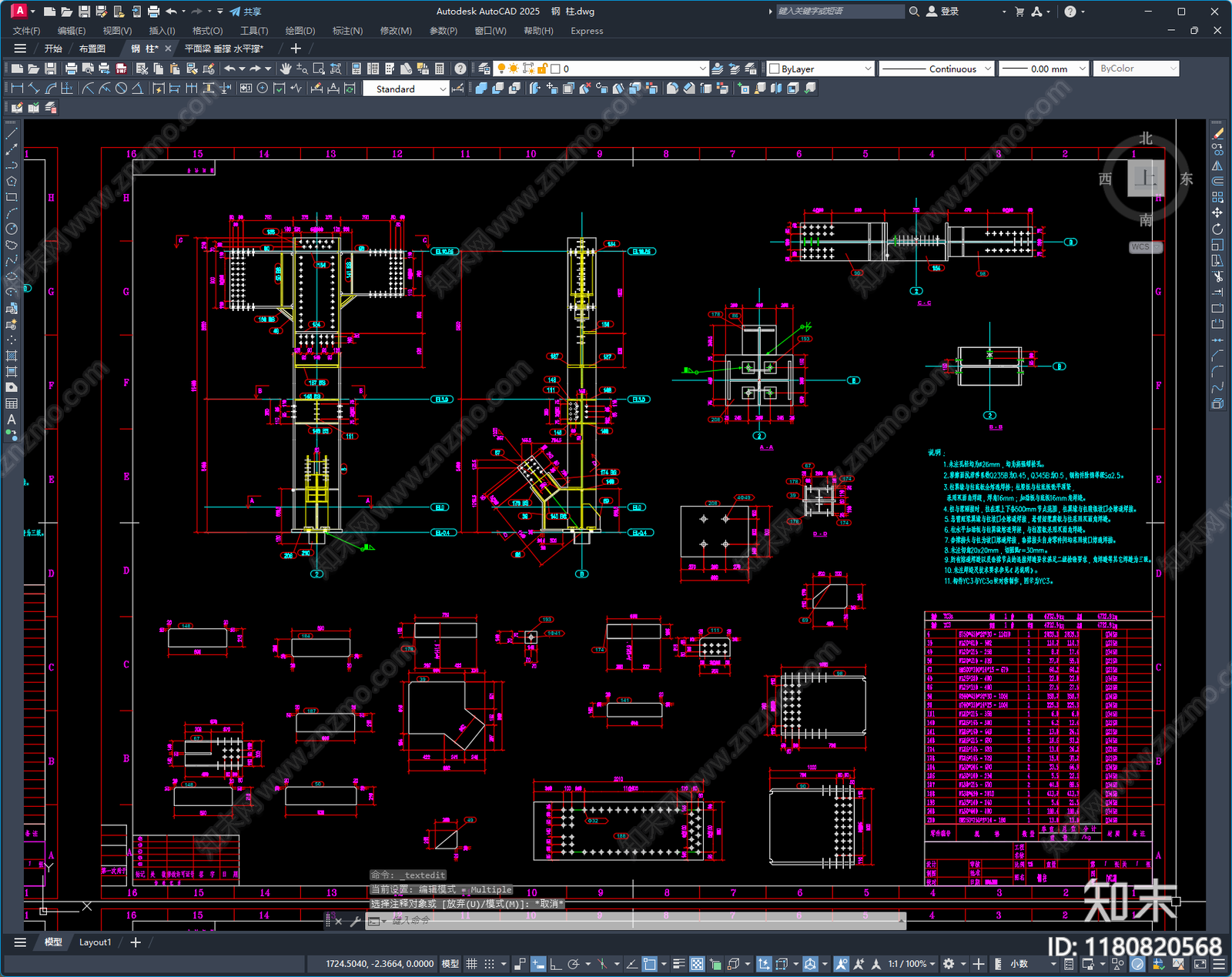Close the 钢 柱 drawing tab
This screenshot has height=977, width=1232.
tap(168, 49)
